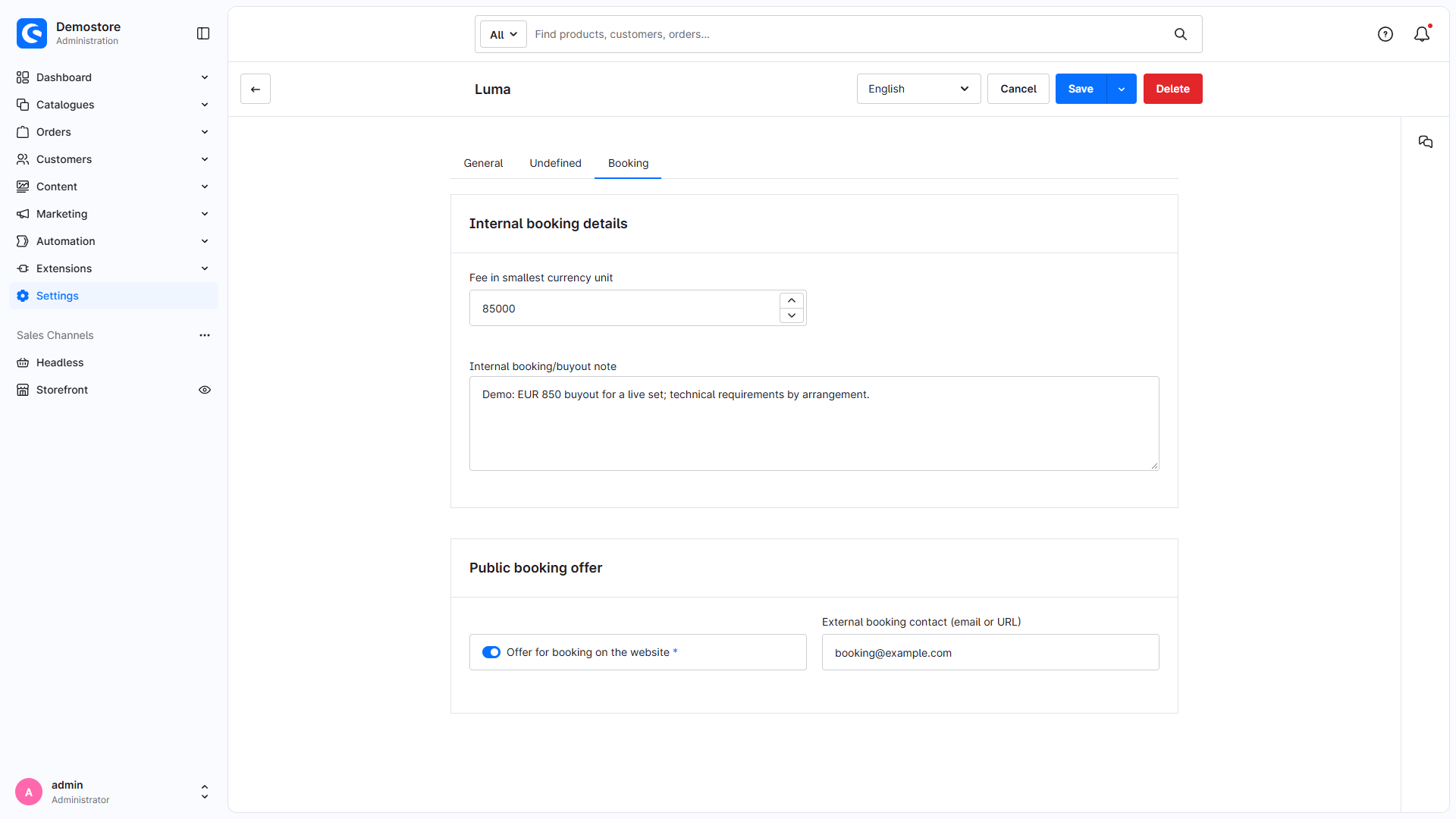This screenshot has width=1456, height=819.
Task: Show Storefront via eye icon
Action: [x=205, y=390]
